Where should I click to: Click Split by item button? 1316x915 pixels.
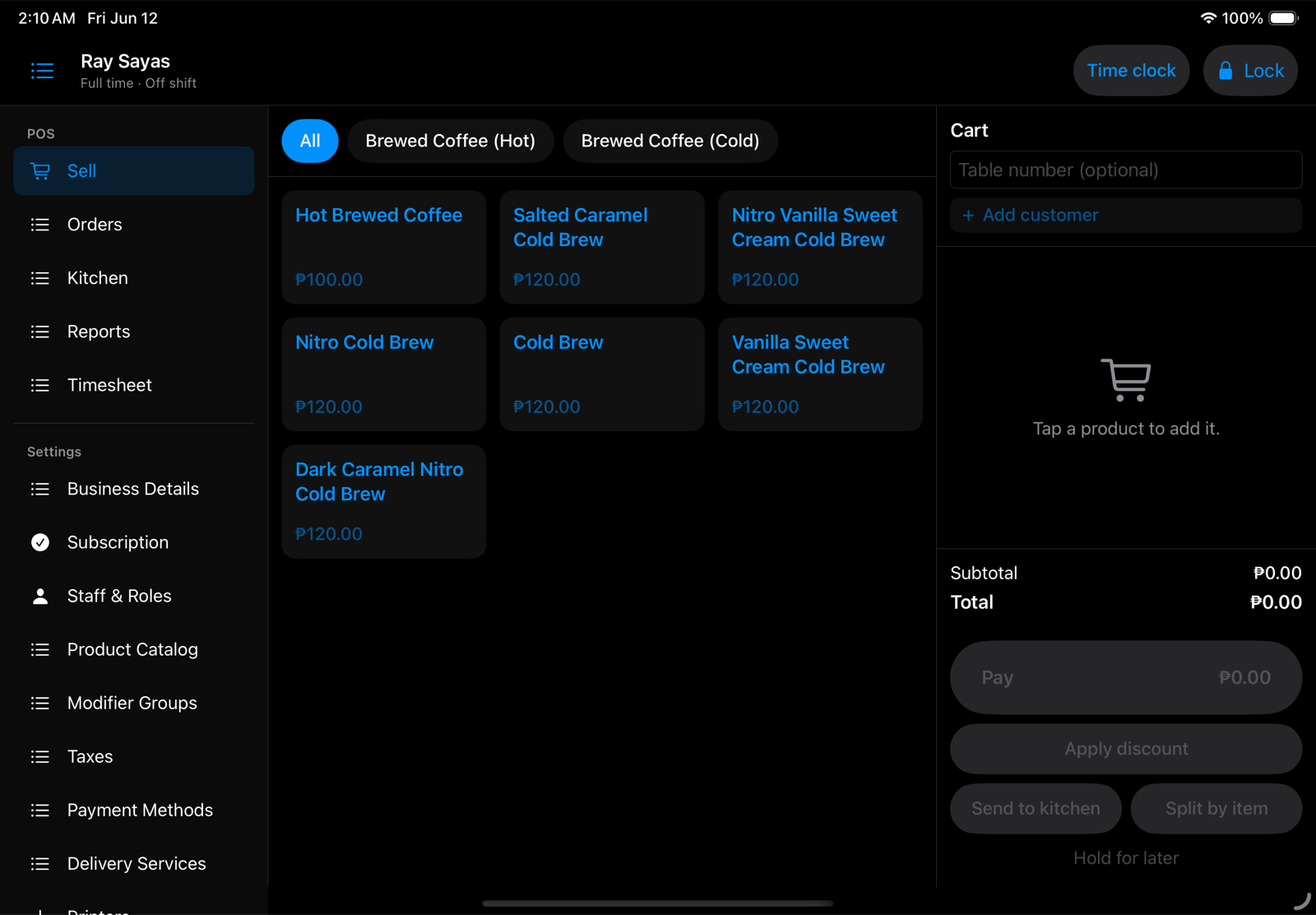[1216, 809]
